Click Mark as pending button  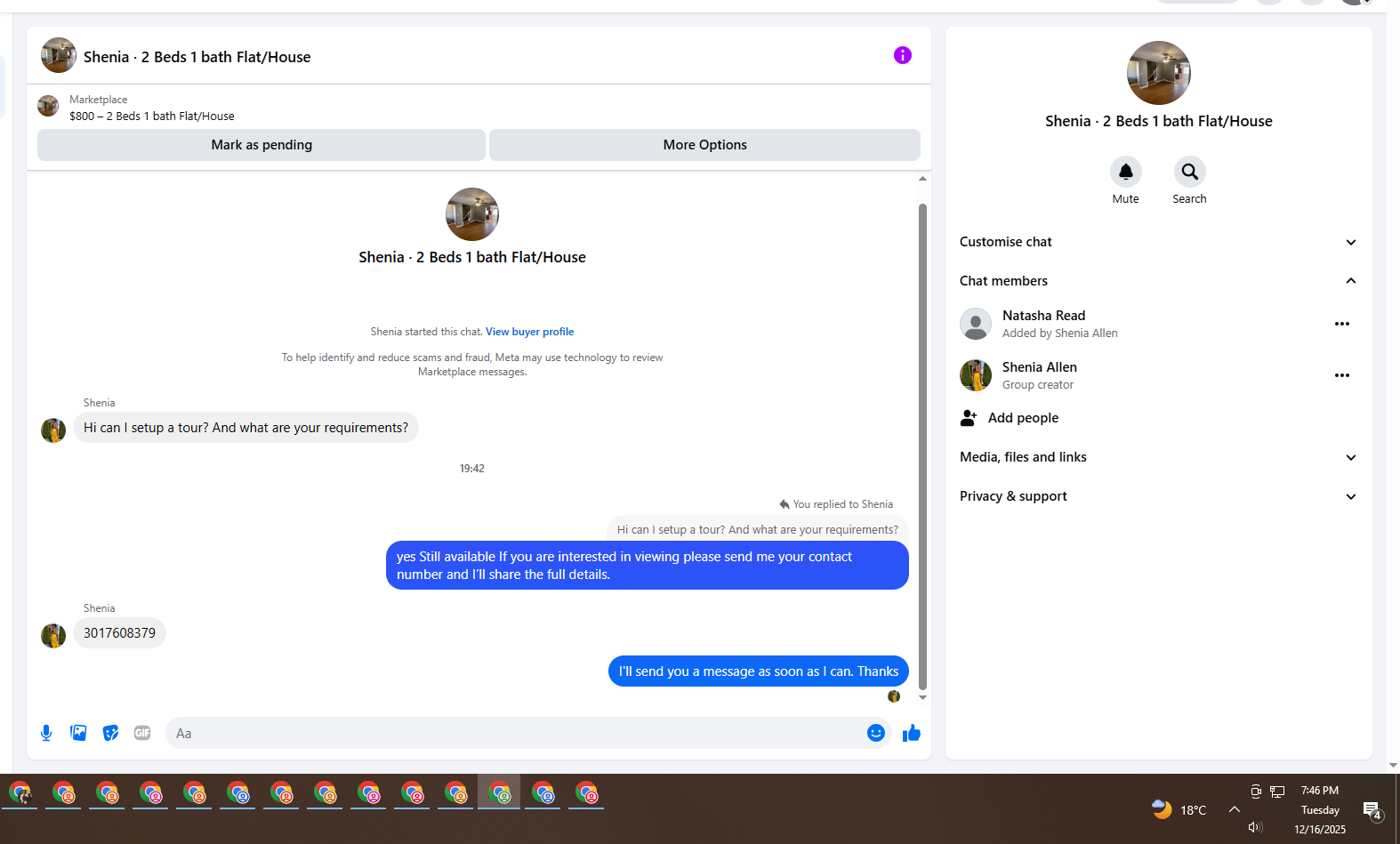click(261, 145)
